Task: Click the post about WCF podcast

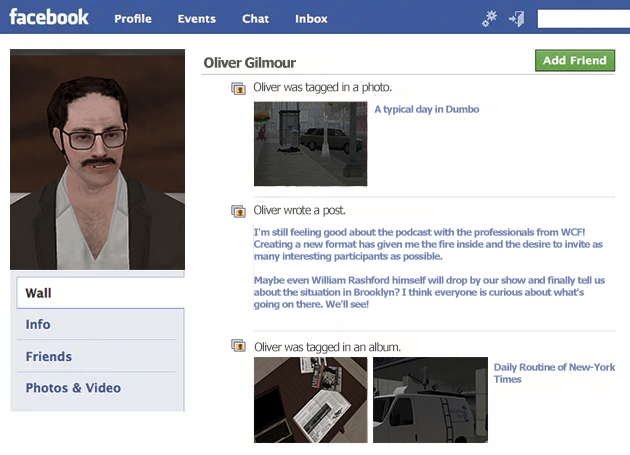Action: coord(428,244)
